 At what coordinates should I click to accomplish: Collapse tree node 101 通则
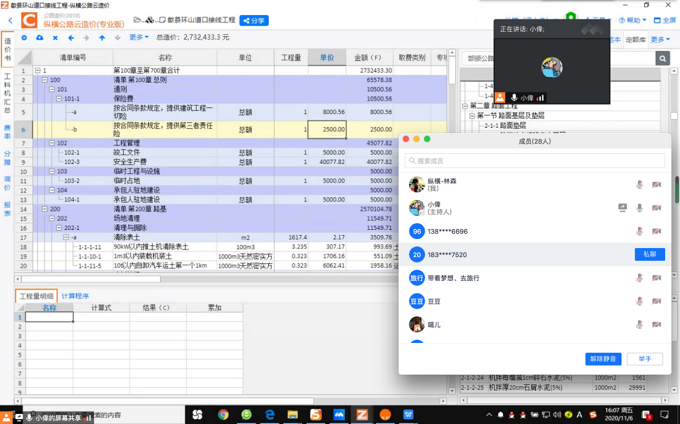point(52,89)
